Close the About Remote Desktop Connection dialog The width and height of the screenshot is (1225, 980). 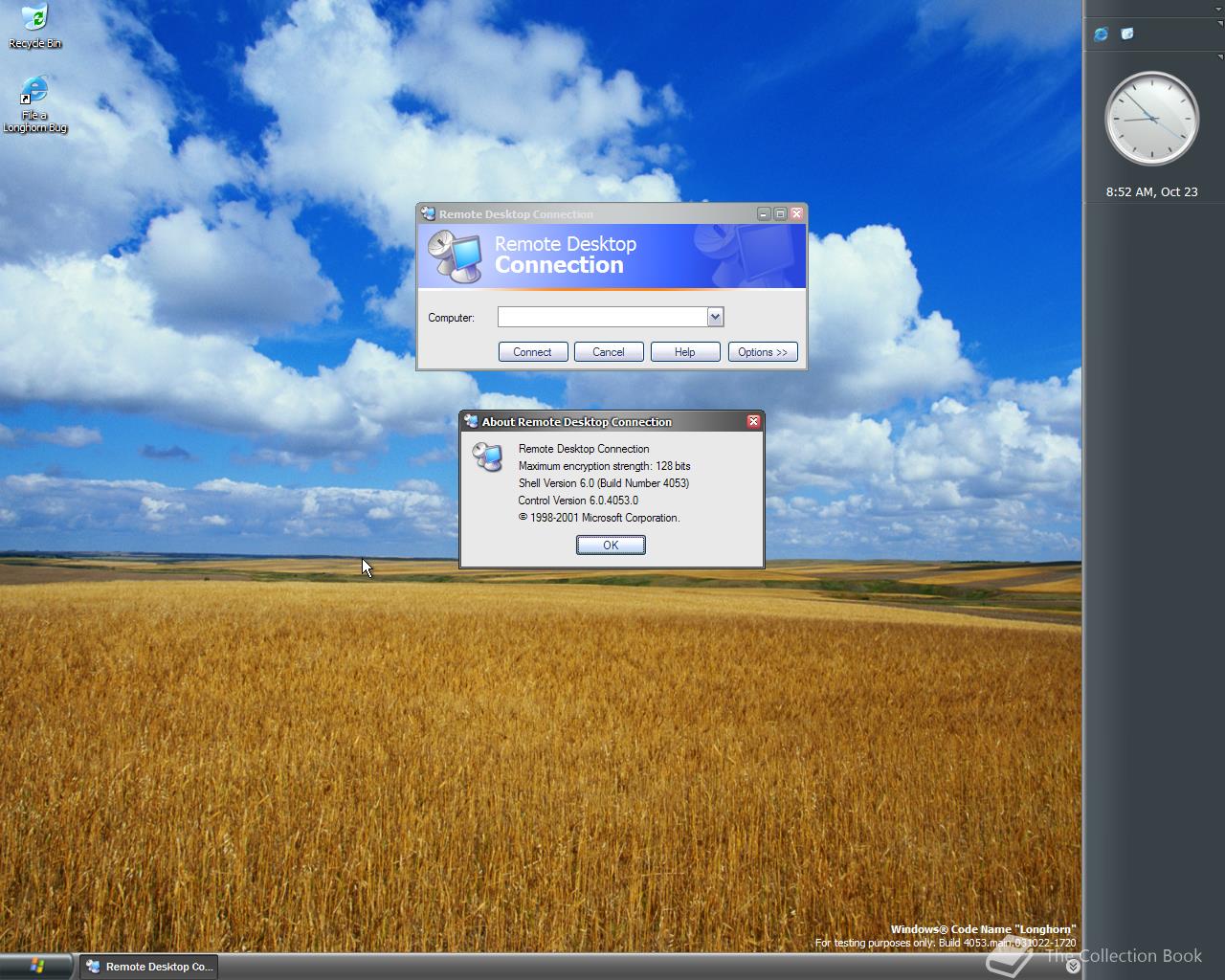pos(753,421)
